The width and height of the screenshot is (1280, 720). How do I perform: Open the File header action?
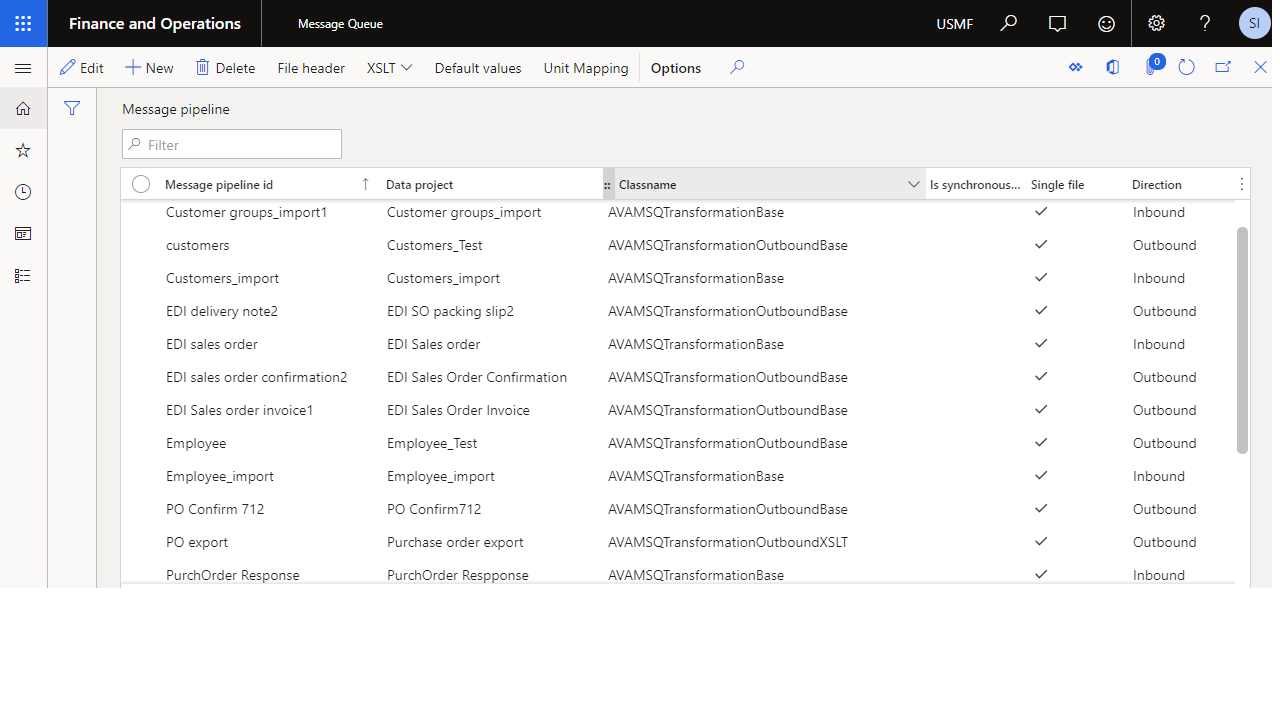[311, 68]
